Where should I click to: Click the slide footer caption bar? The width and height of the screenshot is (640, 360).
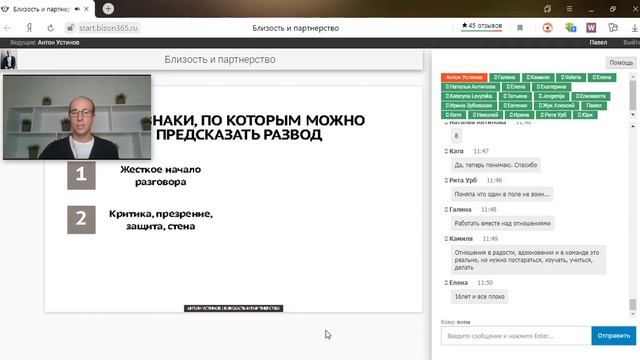[x=233, y=308]
